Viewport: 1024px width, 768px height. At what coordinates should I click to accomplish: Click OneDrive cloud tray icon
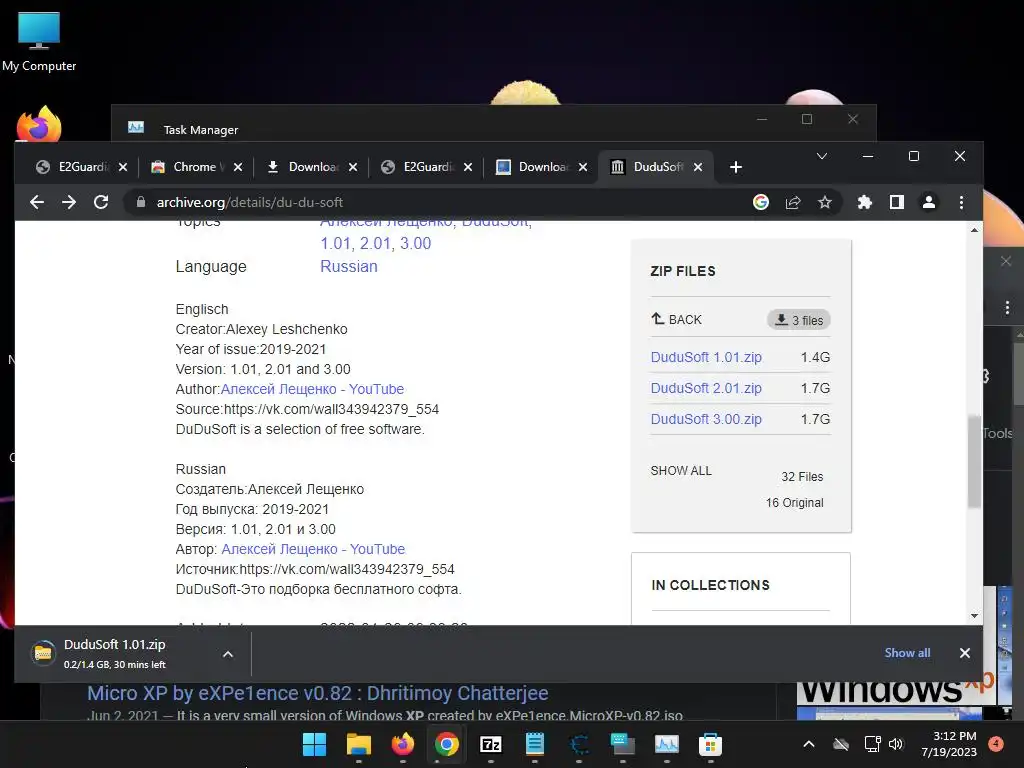coord(841,744)
